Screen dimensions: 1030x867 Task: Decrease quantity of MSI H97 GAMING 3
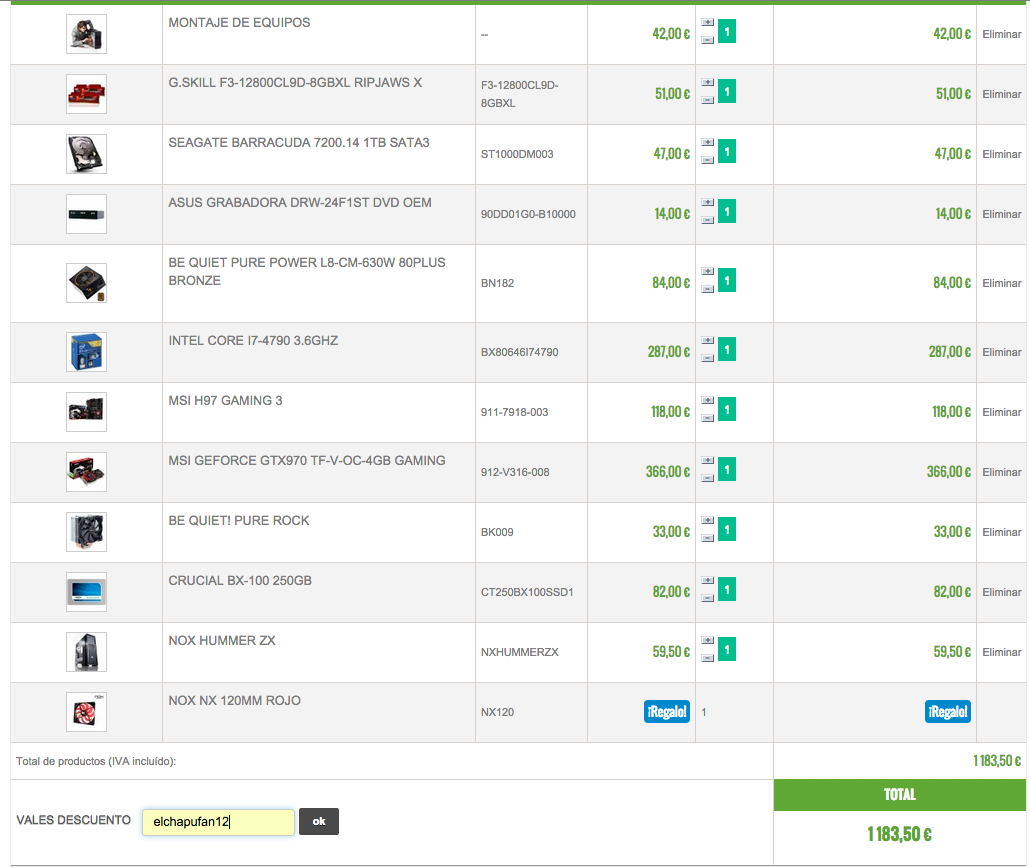tap(707, 418)
